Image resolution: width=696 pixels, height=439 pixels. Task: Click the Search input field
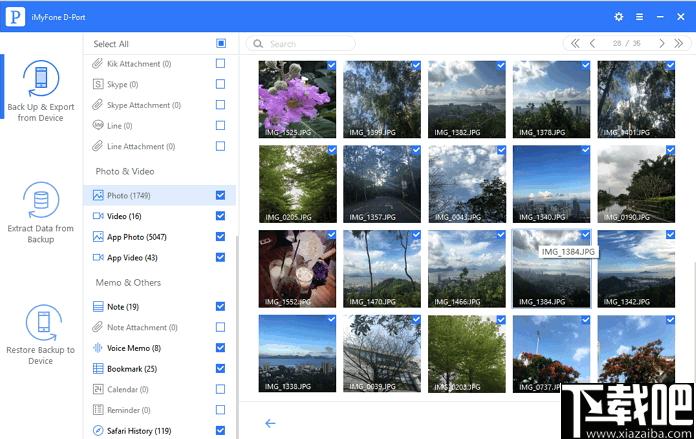(301, 44)
